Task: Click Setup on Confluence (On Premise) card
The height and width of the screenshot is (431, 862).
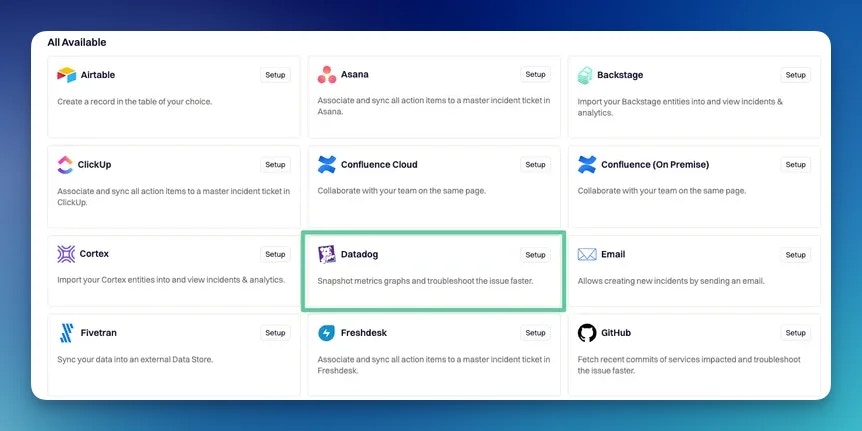Action: pyautogui.click(x=795, y=165)
